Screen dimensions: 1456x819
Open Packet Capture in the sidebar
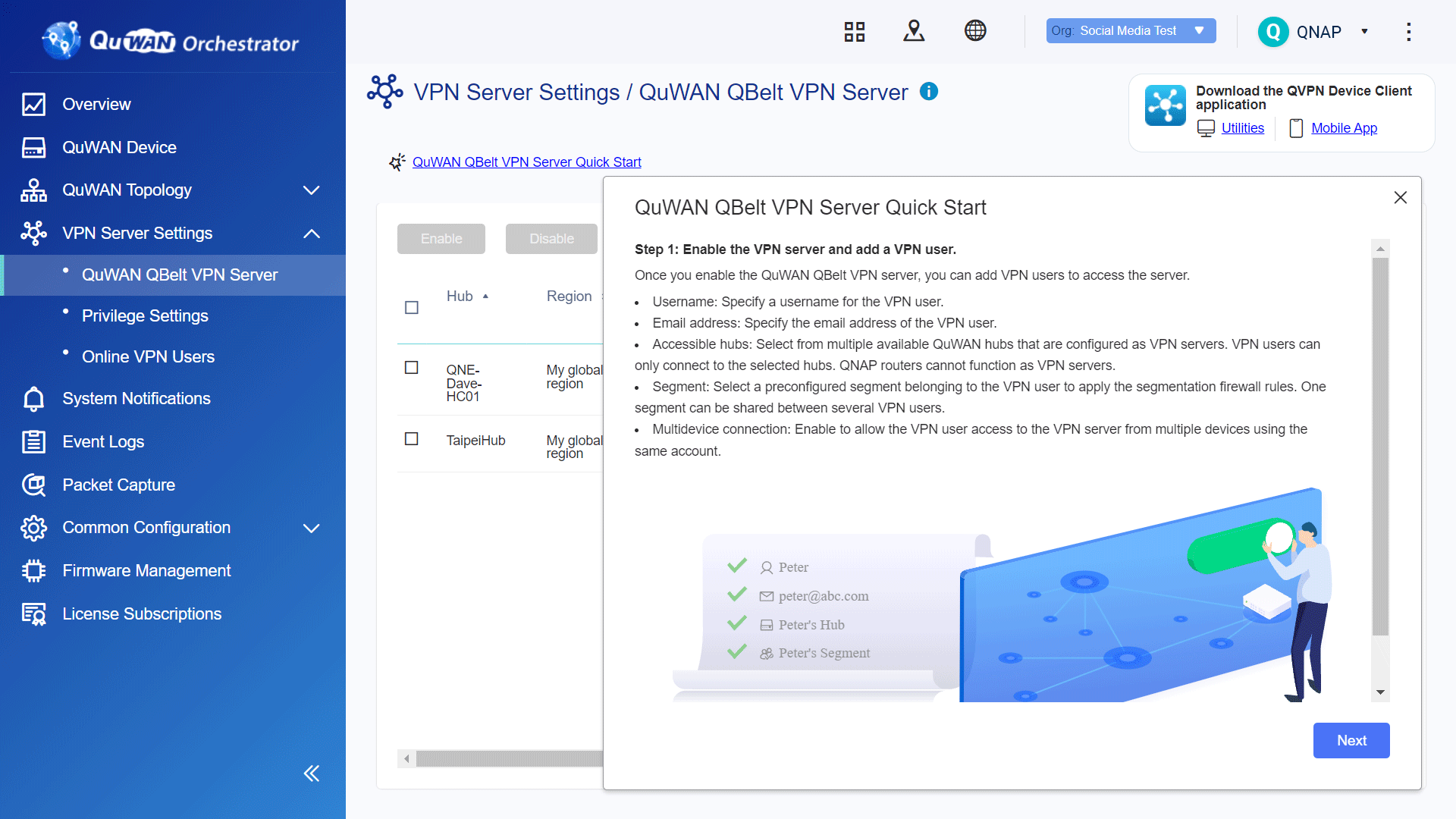click(x=118, y=485)
